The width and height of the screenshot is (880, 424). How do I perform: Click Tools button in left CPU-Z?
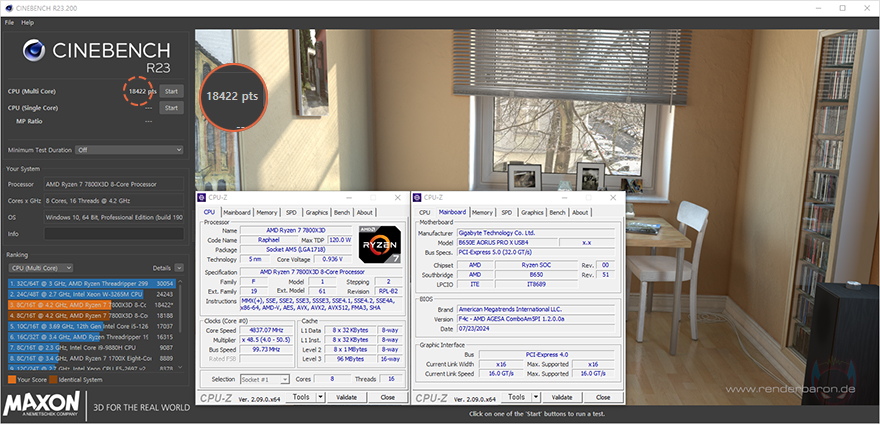pyautogui.click(x=301, y=397)
